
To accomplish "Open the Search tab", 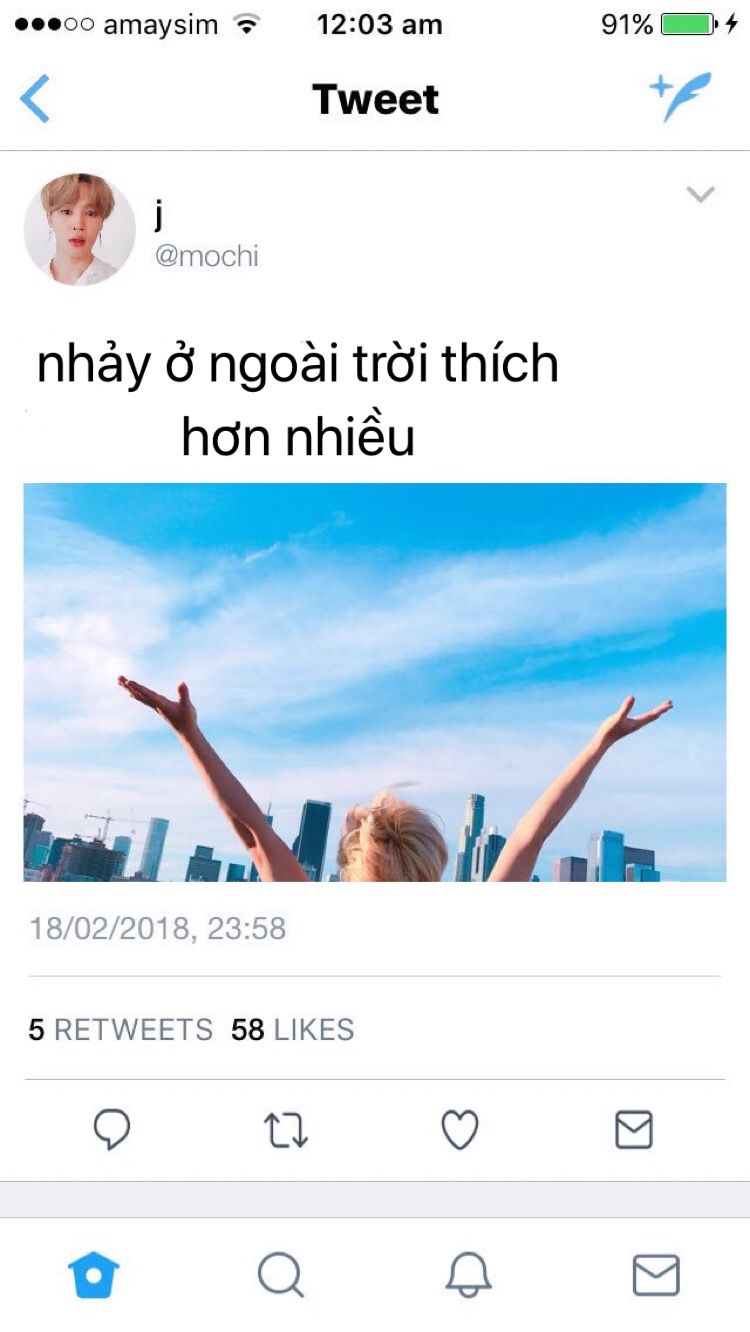I will coord(281,1275).
